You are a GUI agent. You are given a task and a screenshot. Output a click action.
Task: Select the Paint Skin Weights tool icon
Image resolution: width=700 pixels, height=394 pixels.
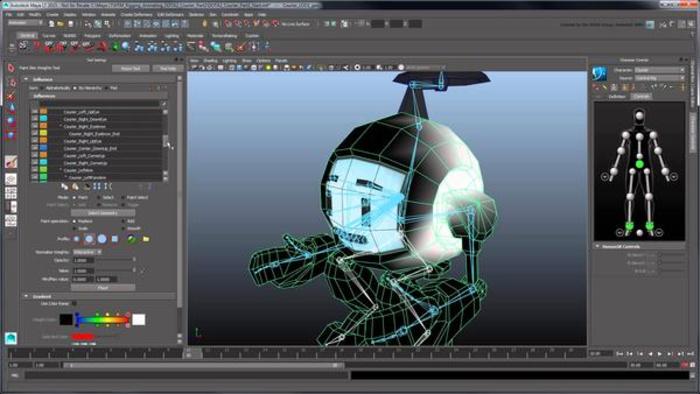[11, 68]
